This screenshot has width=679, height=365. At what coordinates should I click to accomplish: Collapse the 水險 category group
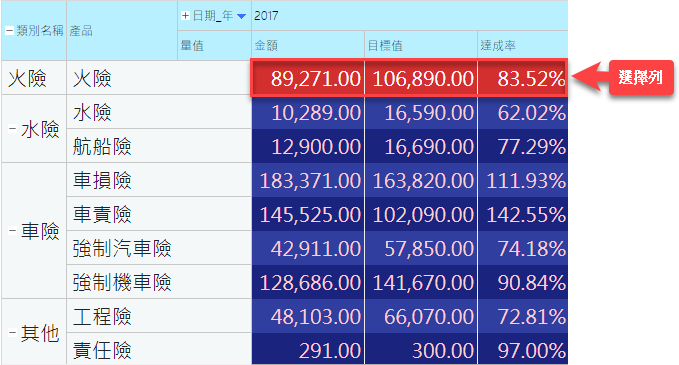point(12,129)
